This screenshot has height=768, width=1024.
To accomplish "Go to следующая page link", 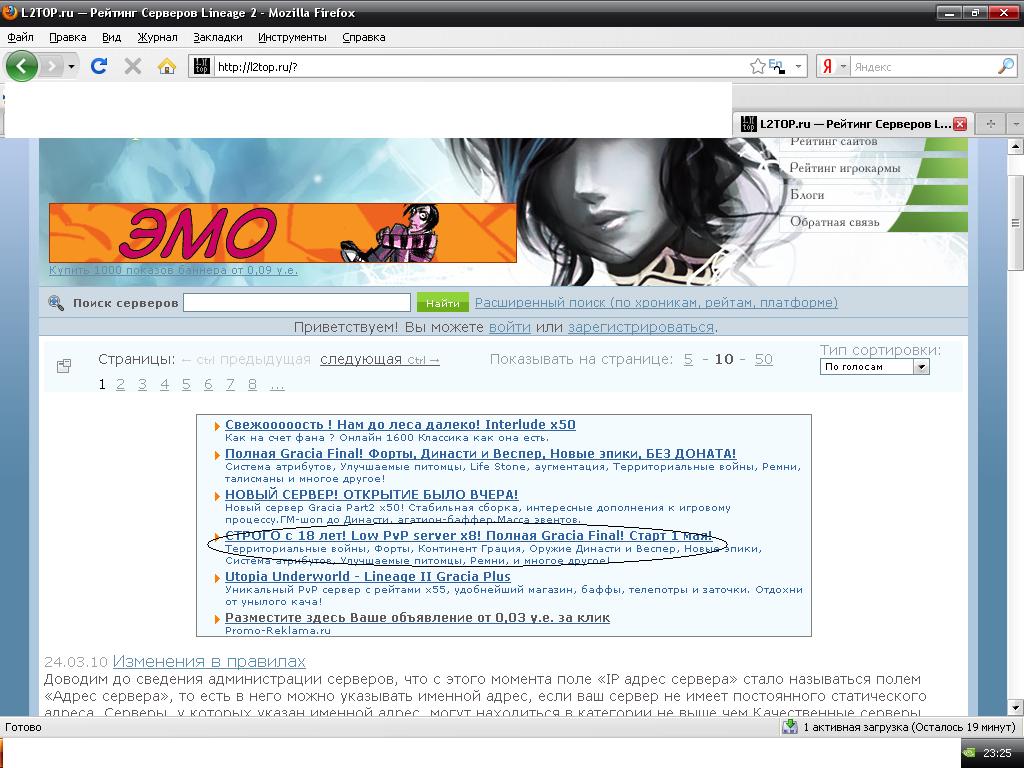I will pos(379,359).
